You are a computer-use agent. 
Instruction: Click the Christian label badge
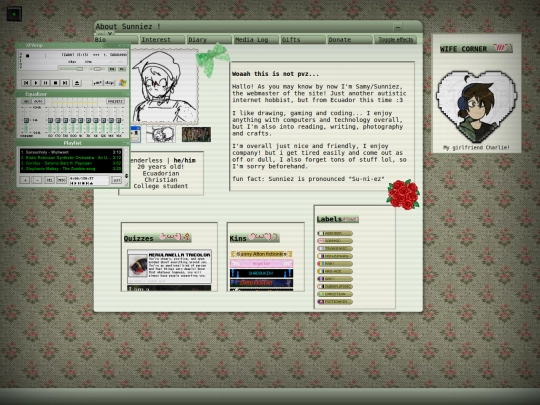pyautogui.click(x=335, y=294)
